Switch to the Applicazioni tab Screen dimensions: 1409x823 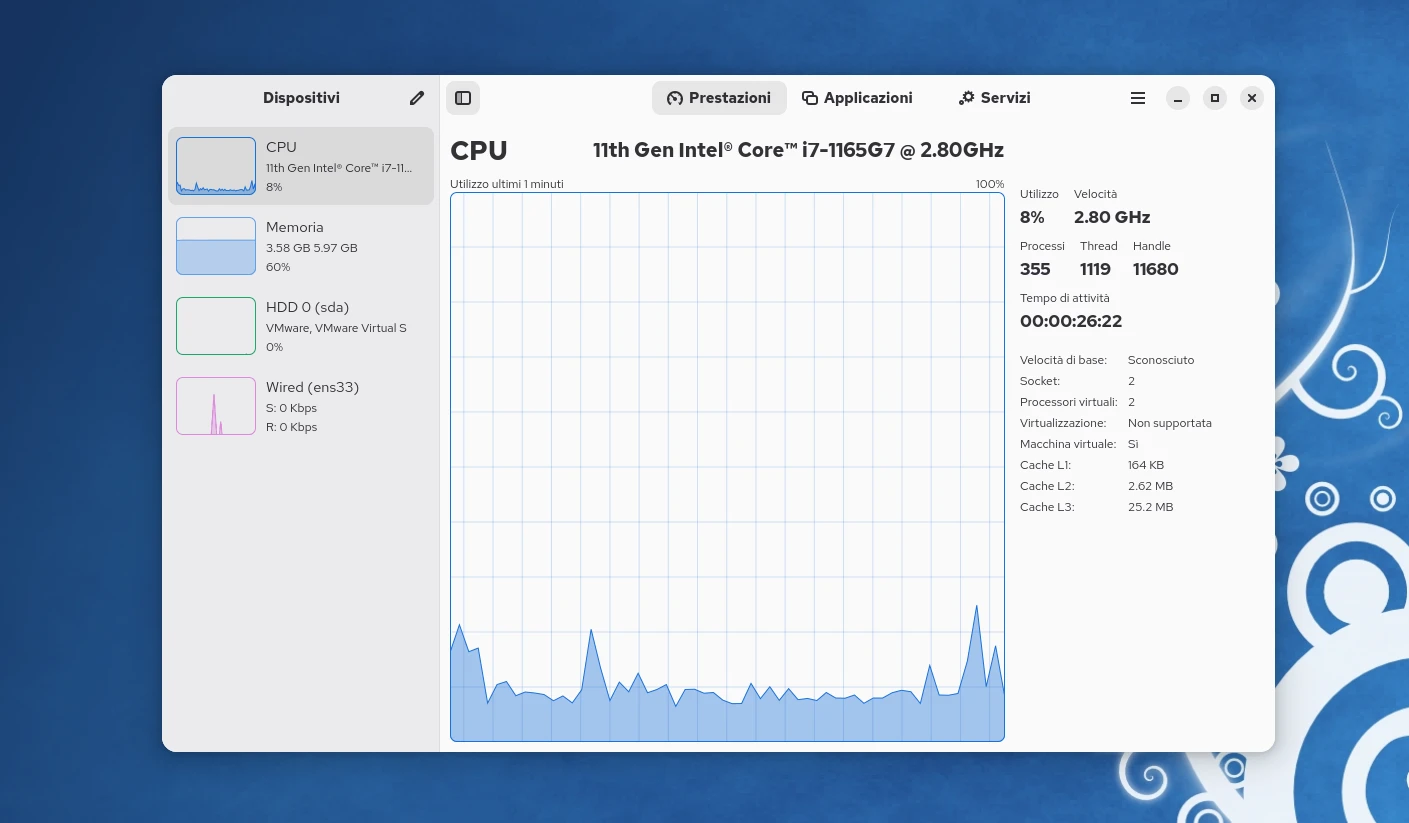857,98
